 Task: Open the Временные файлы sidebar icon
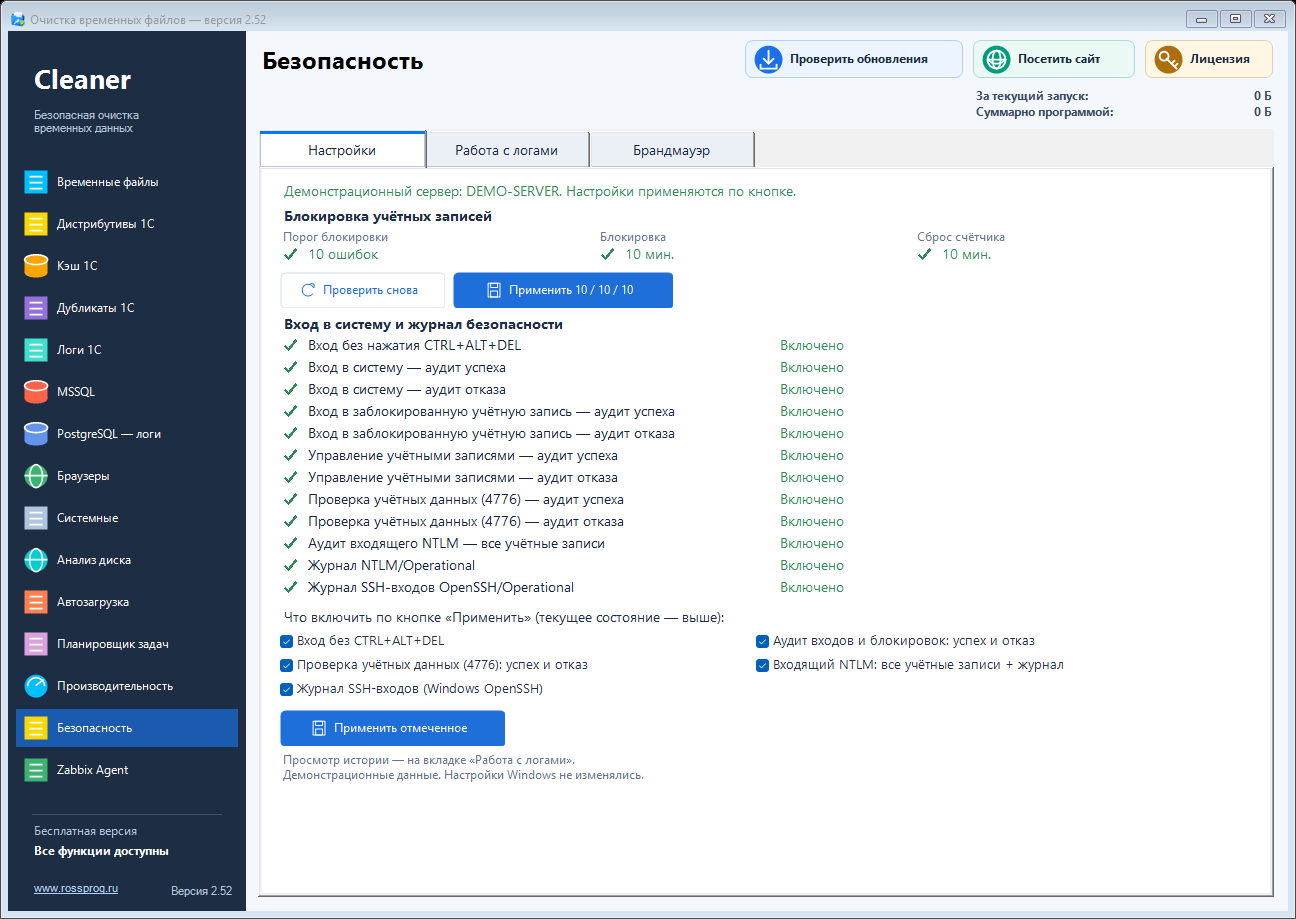[x=36, y=182]
